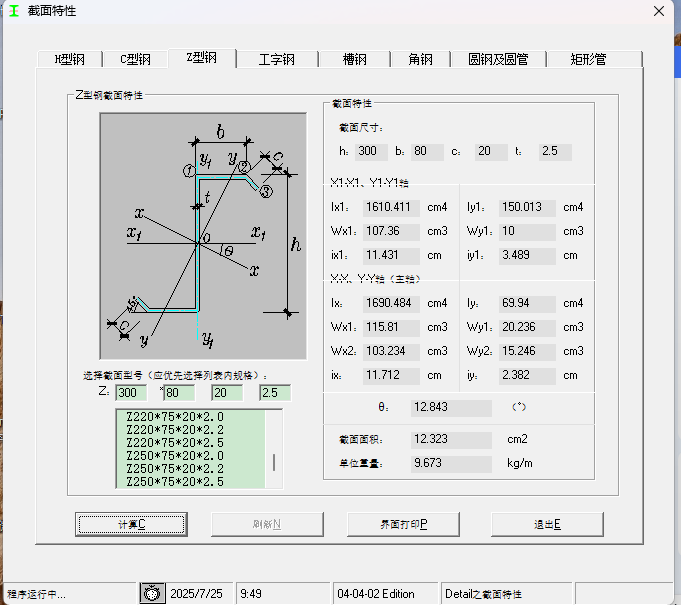Click the Wy1 value 20.236
Screen dimensions: 681x605
click(527, 327)
